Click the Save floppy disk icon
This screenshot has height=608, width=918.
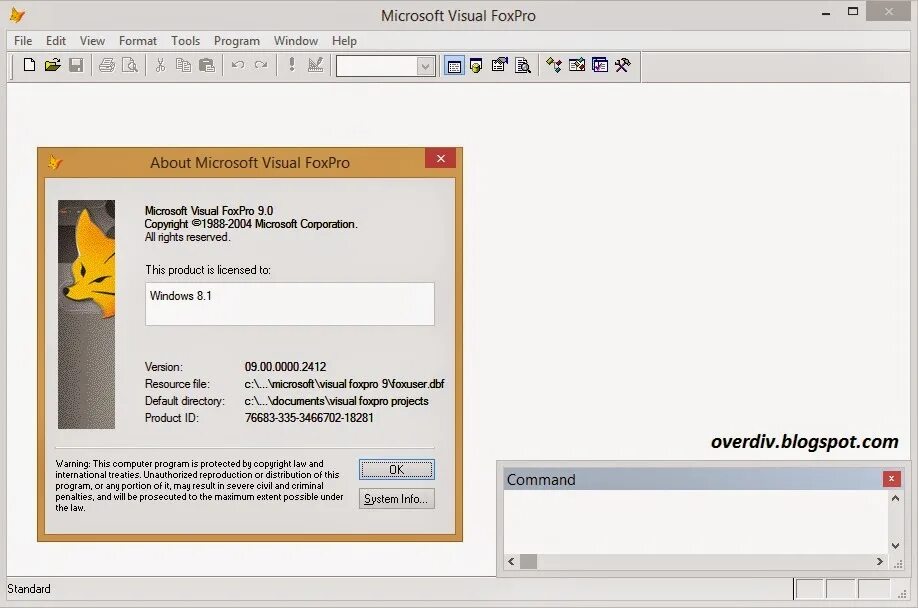click(76, 65)
